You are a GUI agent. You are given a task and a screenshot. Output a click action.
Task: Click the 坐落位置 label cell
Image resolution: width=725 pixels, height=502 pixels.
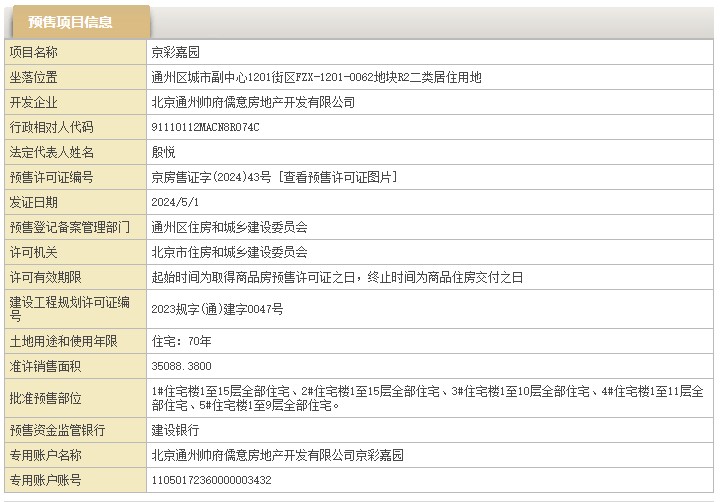click(x=76, y=77)
